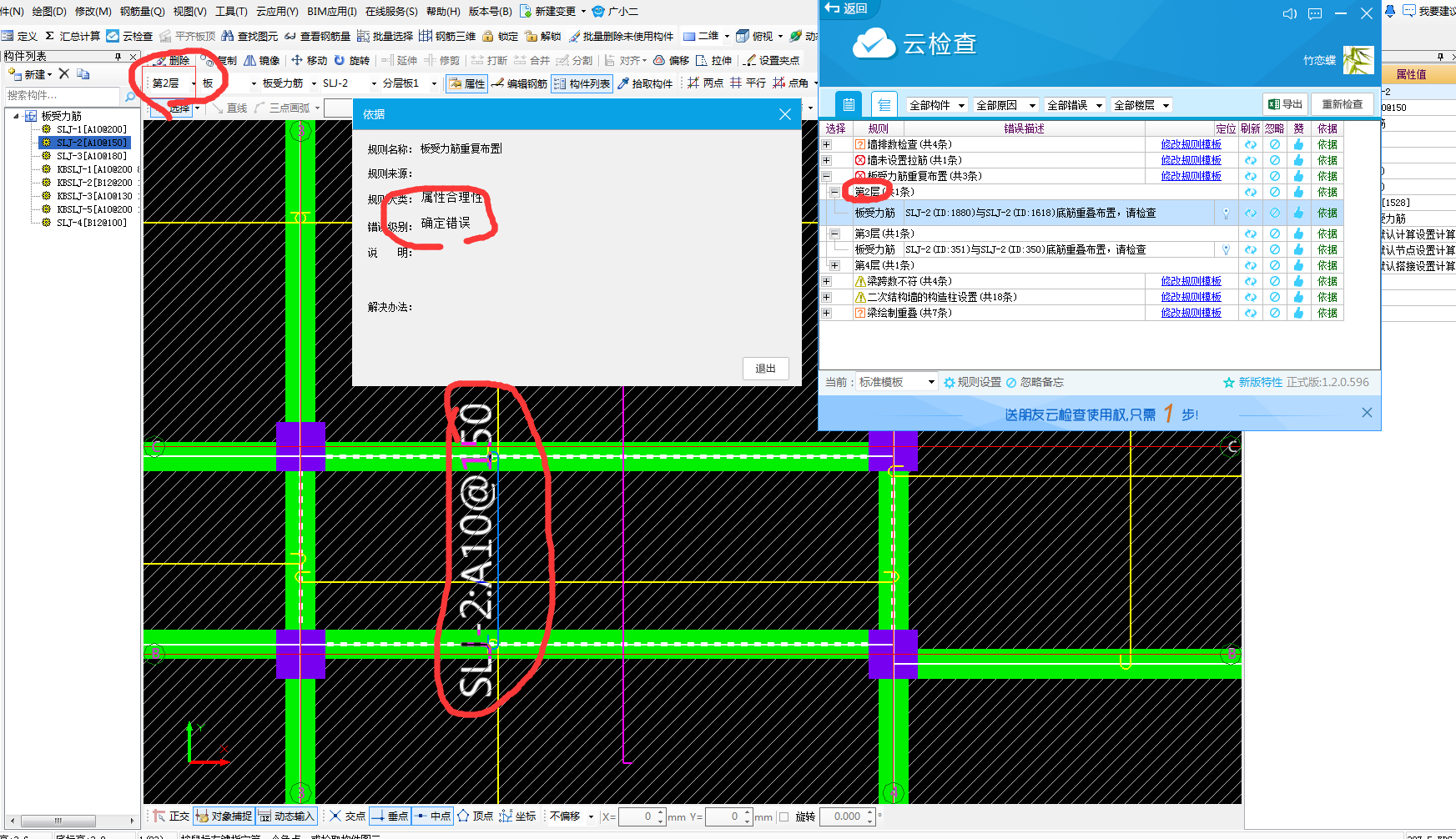
Task: Click 退出 button in 依据 dialog
Action: tap(765, 369)
